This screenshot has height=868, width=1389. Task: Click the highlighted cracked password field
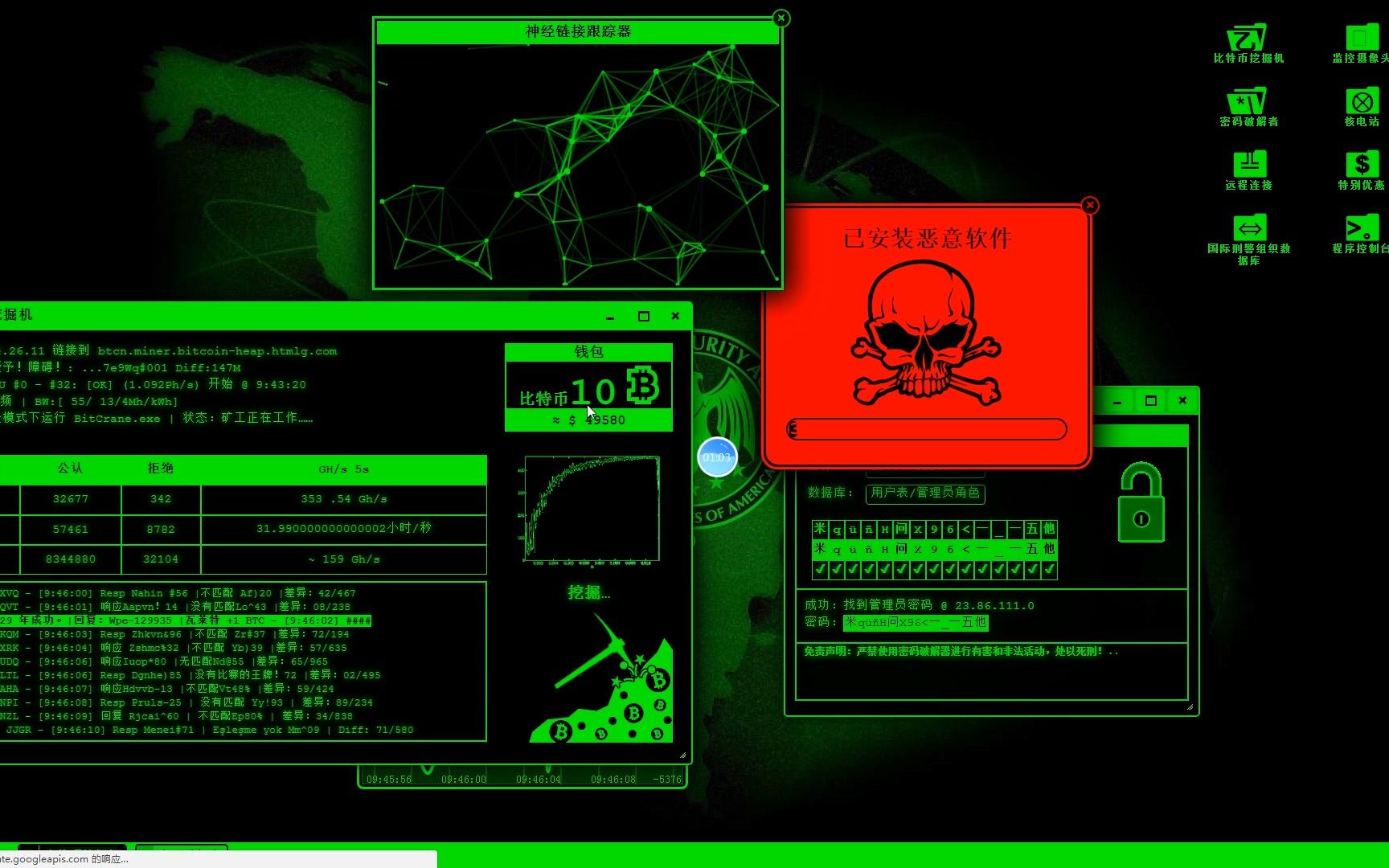(916, 622)
